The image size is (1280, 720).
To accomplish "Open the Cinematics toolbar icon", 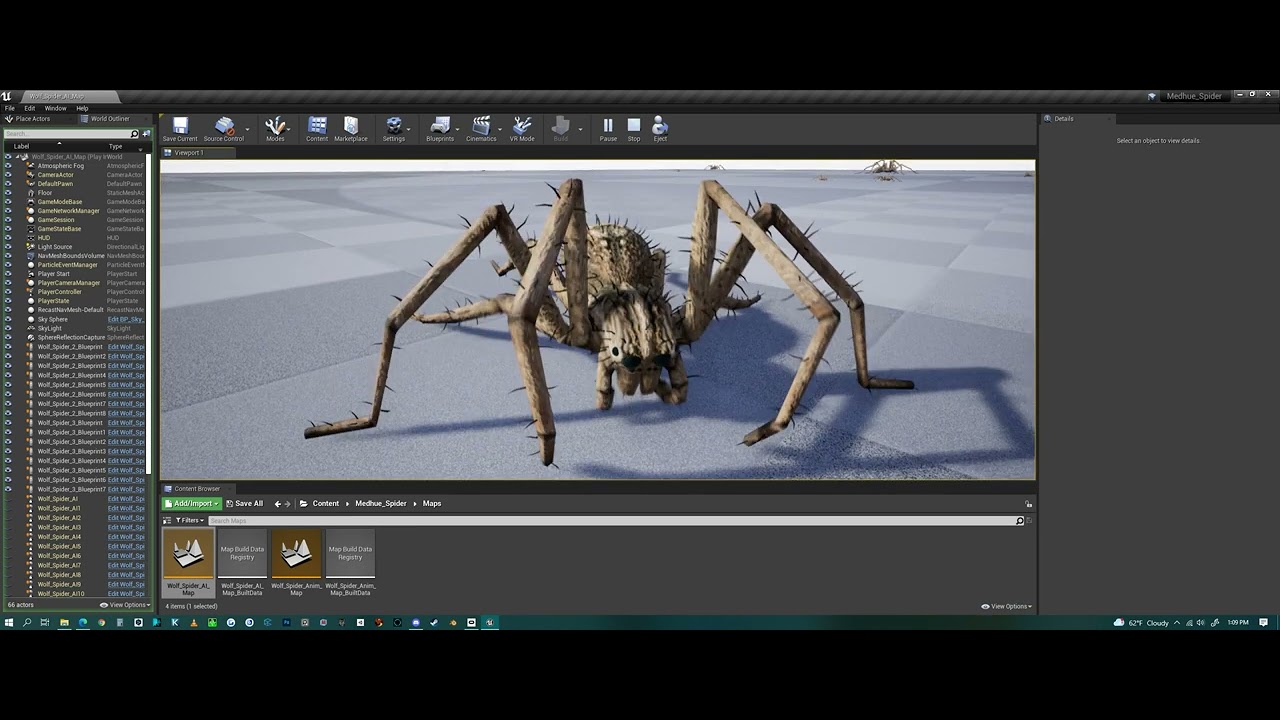I will (481, 129).
